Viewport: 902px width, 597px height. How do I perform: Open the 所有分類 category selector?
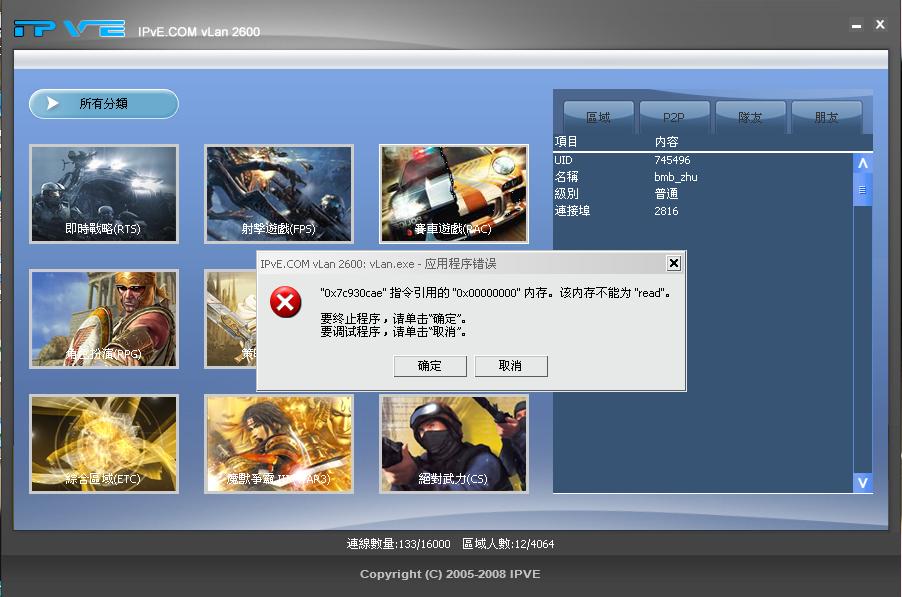point(104,104)
